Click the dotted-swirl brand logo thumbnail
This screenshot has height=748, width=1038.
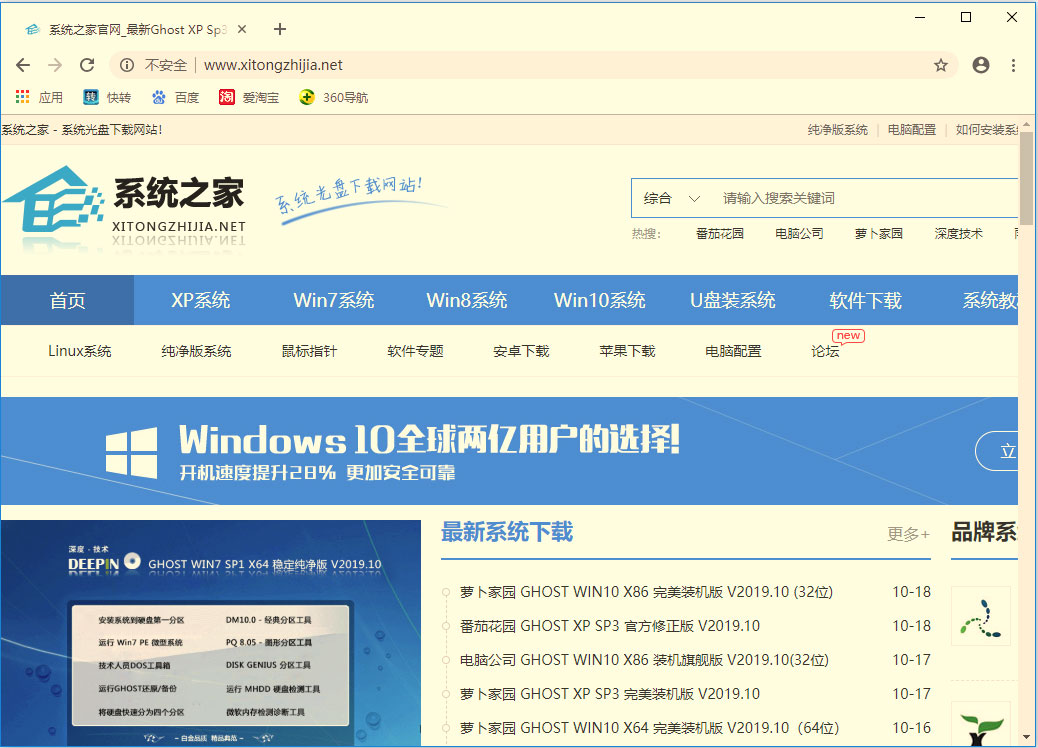[x=981, y=616]
